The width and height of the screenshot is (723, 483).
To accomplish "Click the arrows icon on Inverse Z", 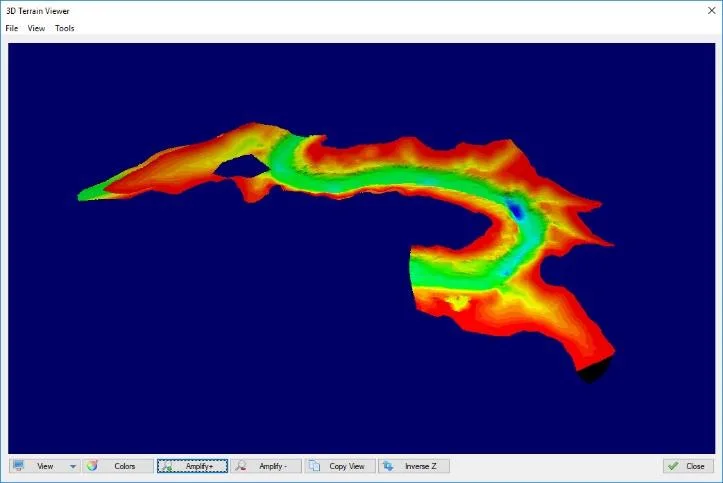I will click(388, 466).
